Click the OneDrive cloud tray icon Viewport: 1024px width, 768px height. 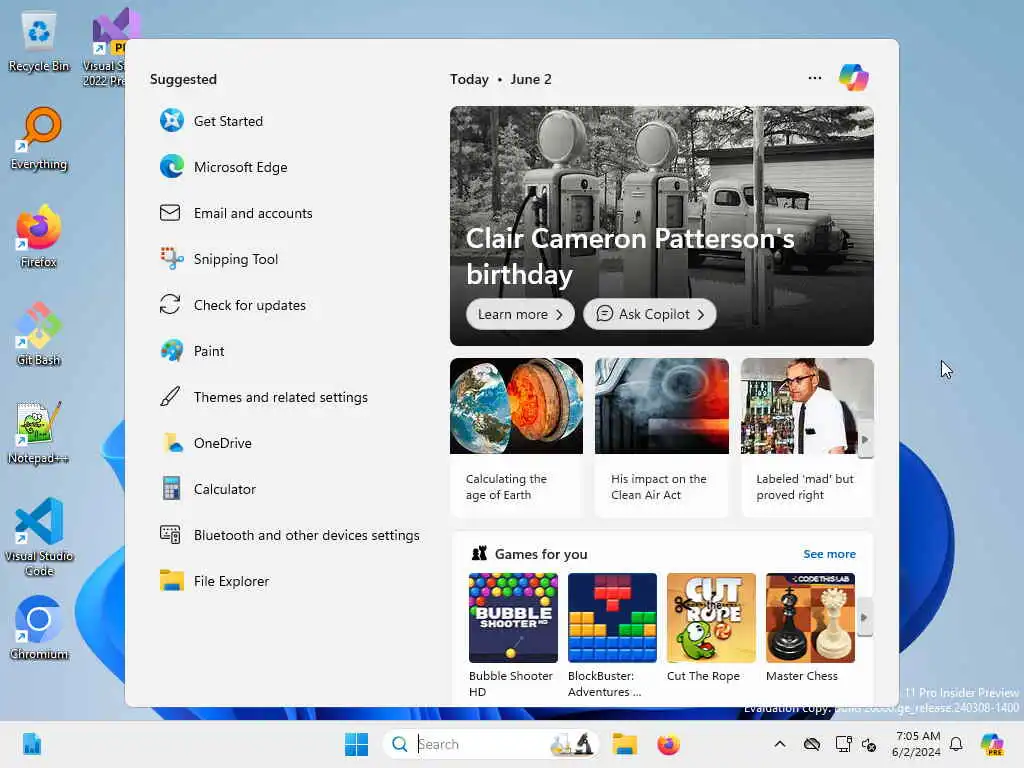point(812,744)
